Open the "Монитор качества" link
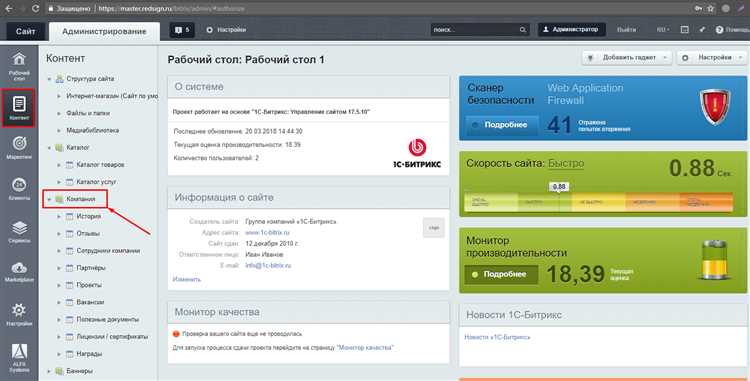The image size is (750, 381). [x=365, y=348]
